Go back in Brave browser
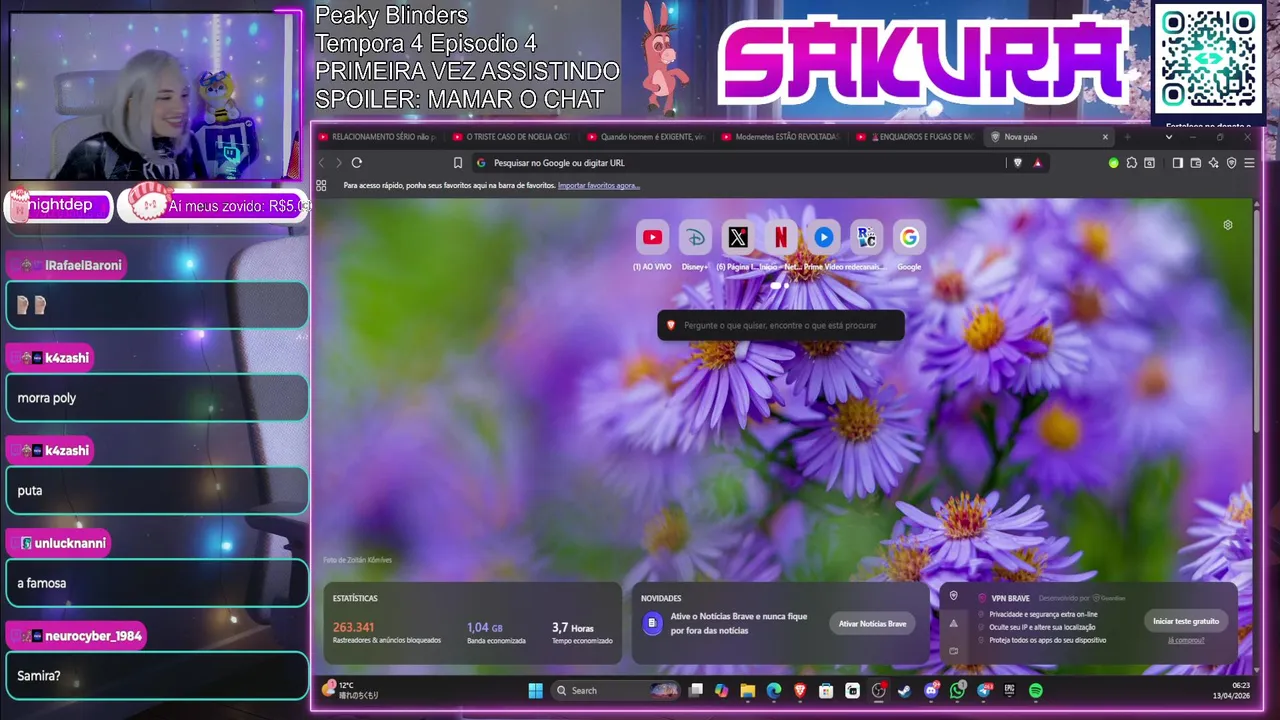 (x=322, y=163)
